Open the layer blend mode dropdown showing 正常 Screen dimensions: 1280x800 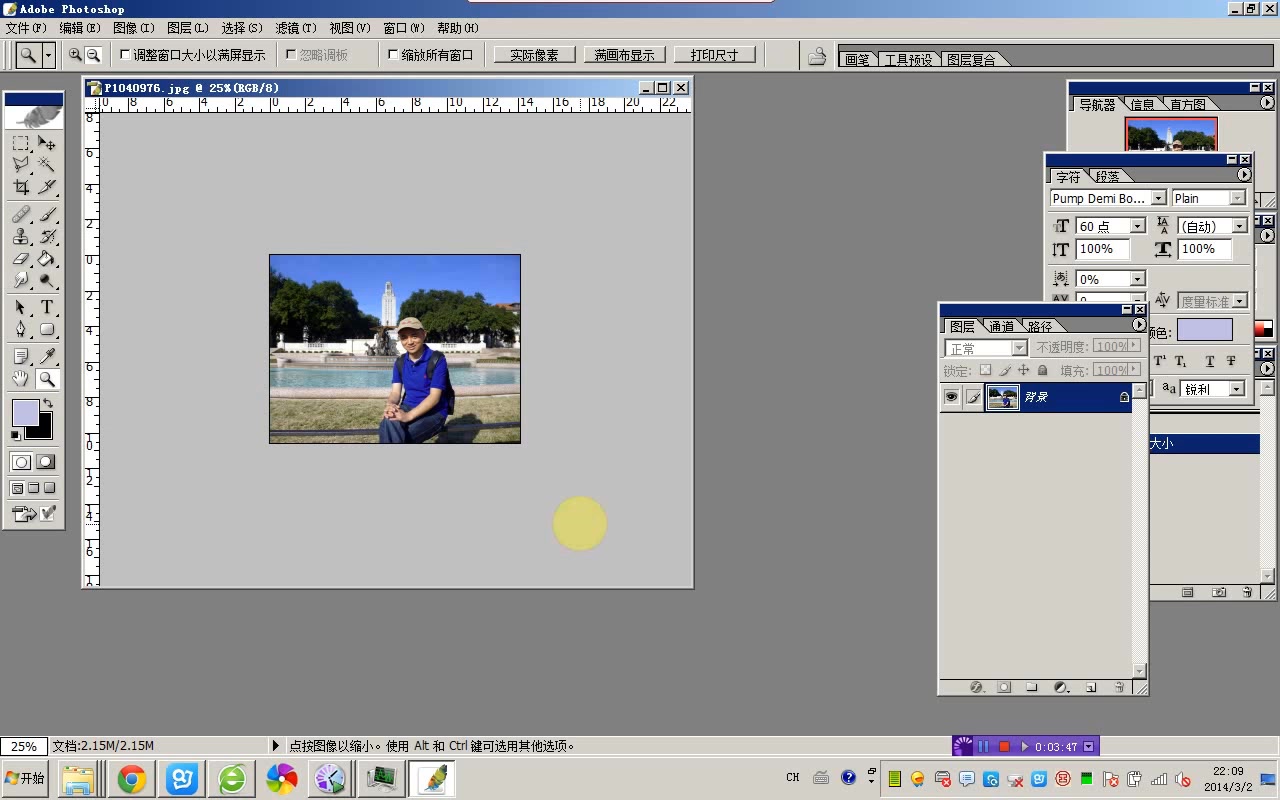point(1021,347)
